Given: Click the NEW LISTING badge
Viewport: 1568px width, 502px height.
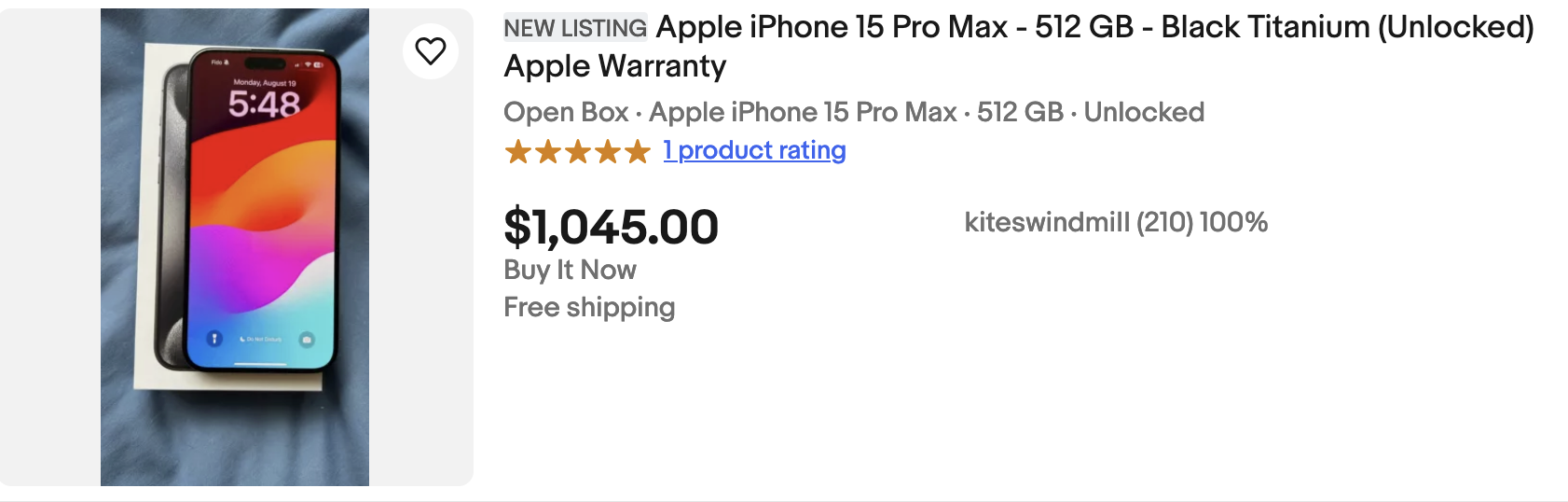Looking at the screenshot, I should [575, 28].
